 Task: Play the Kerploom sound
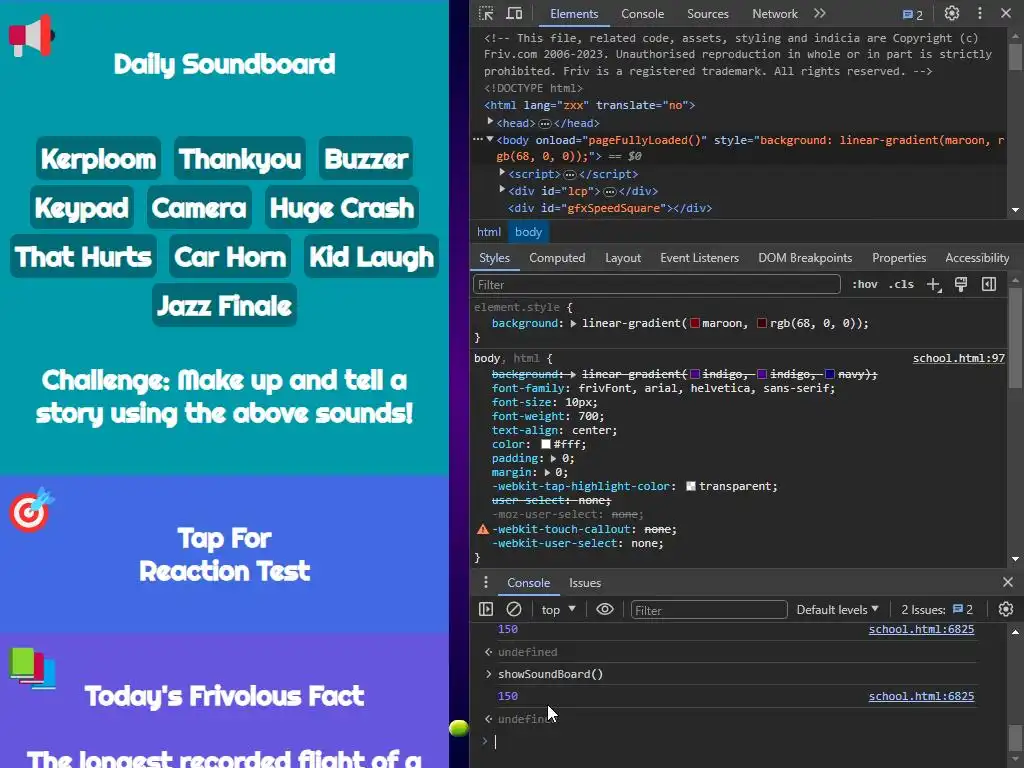point(99,159)
